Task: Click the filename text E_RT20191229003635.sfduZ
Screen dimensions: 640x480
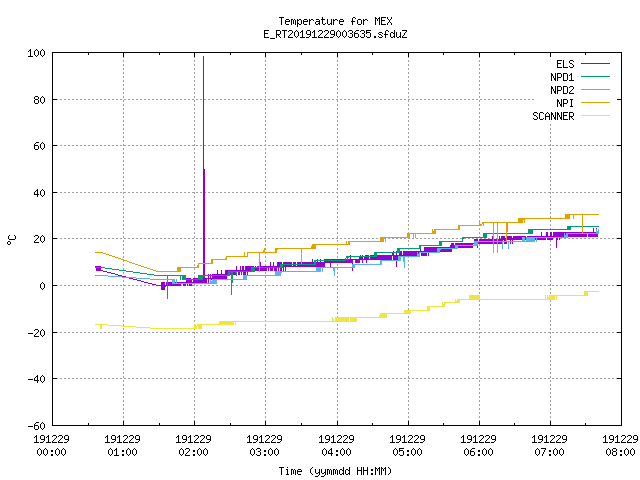Action: pyautogui.click(x=336, y=34)
